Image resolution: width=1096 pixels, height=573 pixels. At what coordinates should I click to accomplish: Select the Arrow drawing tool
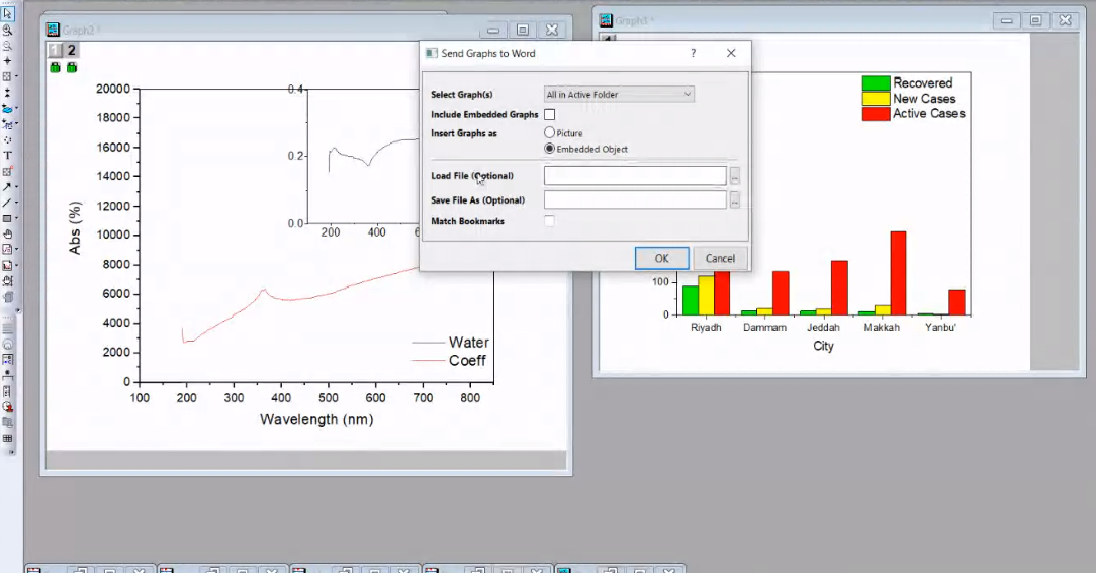click(x=7, y=187)
